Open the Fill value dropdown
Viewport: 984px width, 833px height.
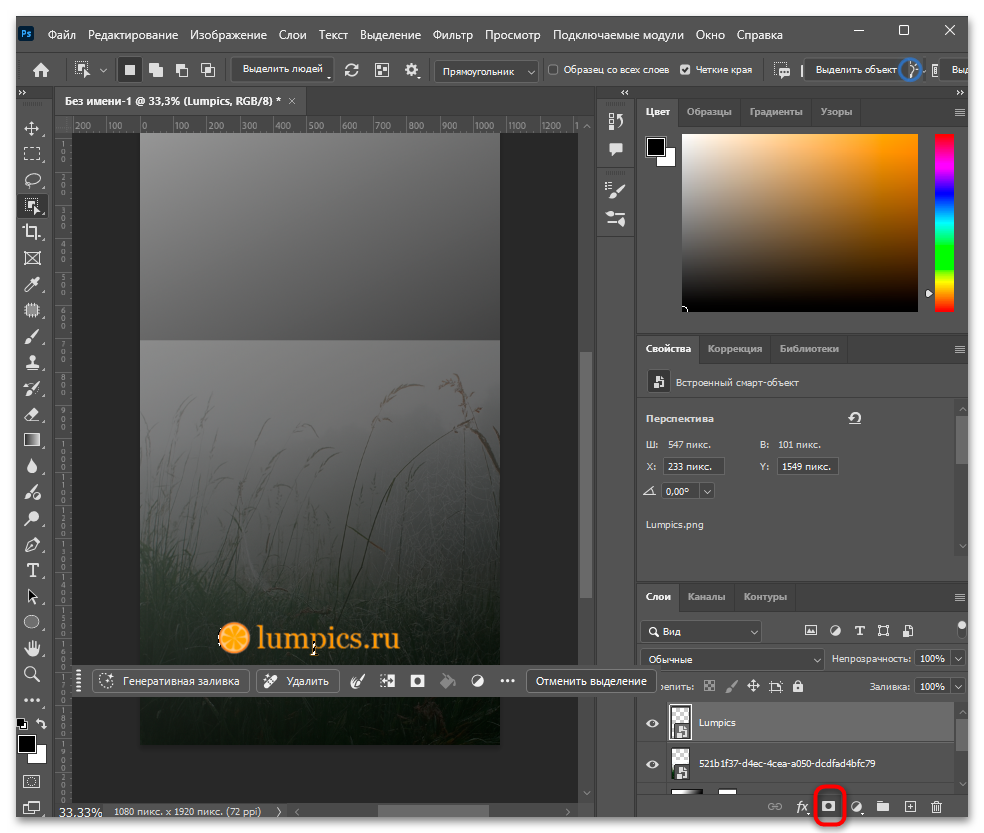[958, 686]
